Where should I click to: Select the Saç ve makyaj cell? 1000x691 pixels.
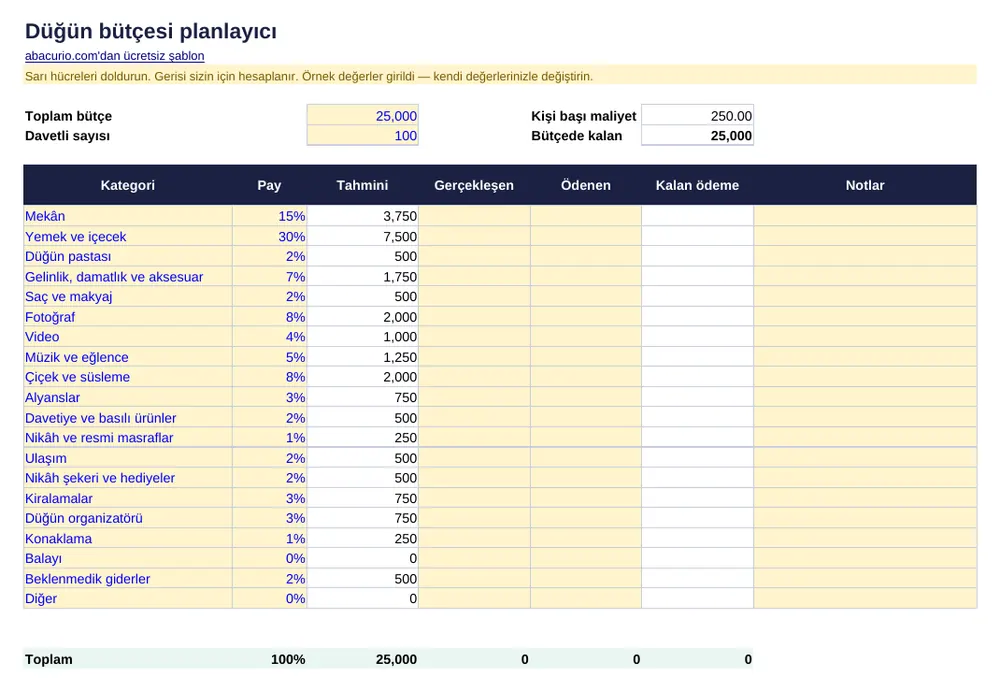[x=128, y=296]
